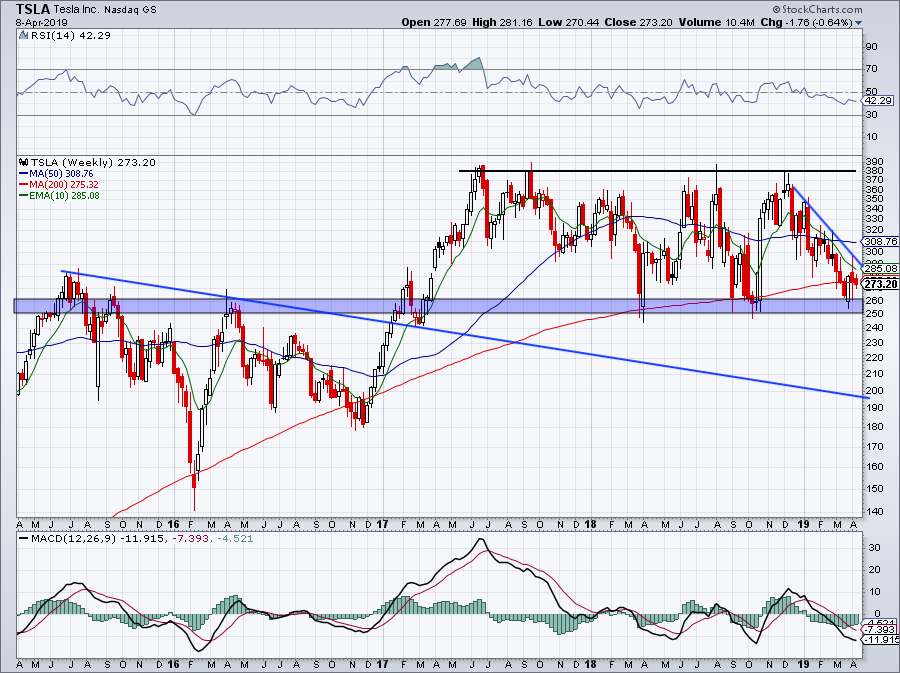Screen dimensions: 900x673
Task: Click the 140 label on the price axis
Action: [x=875, y=511]
